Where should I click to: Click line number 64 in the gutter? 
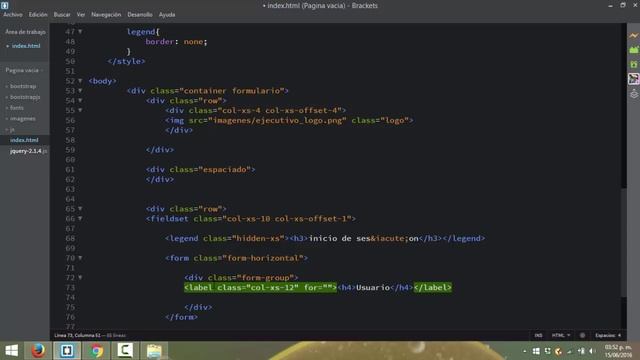(x=70, y=199)
